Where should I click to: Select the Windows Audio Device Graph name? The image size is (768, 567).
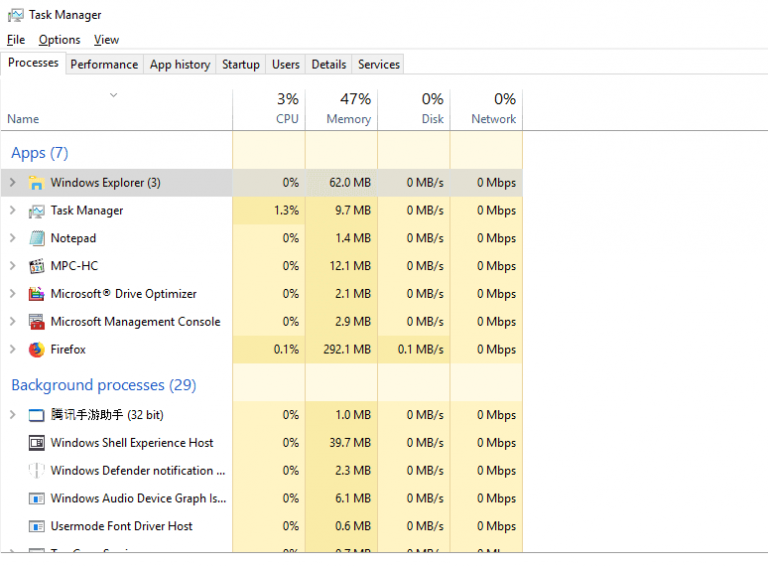click(138, 498)
